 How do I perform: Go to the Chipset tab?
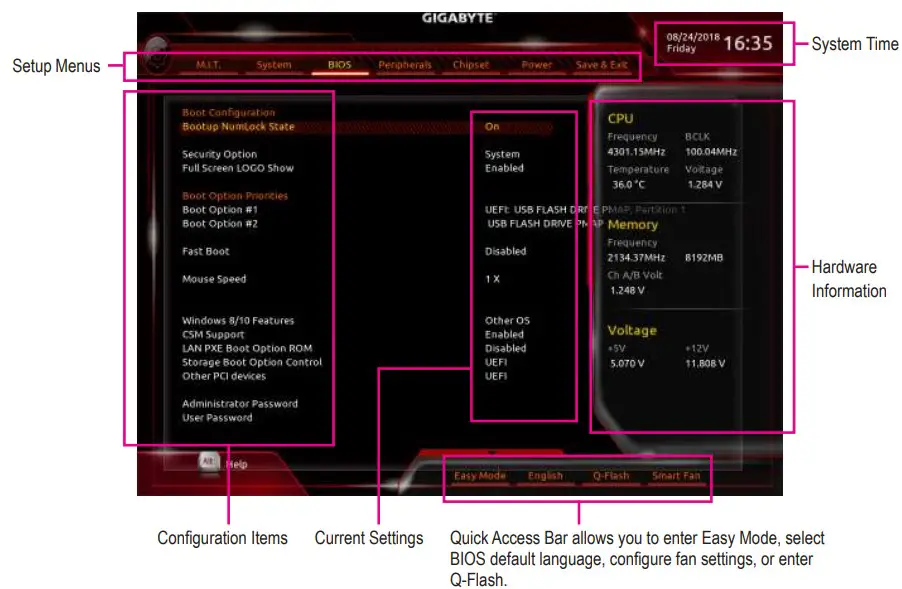click(x=471, y=65)
